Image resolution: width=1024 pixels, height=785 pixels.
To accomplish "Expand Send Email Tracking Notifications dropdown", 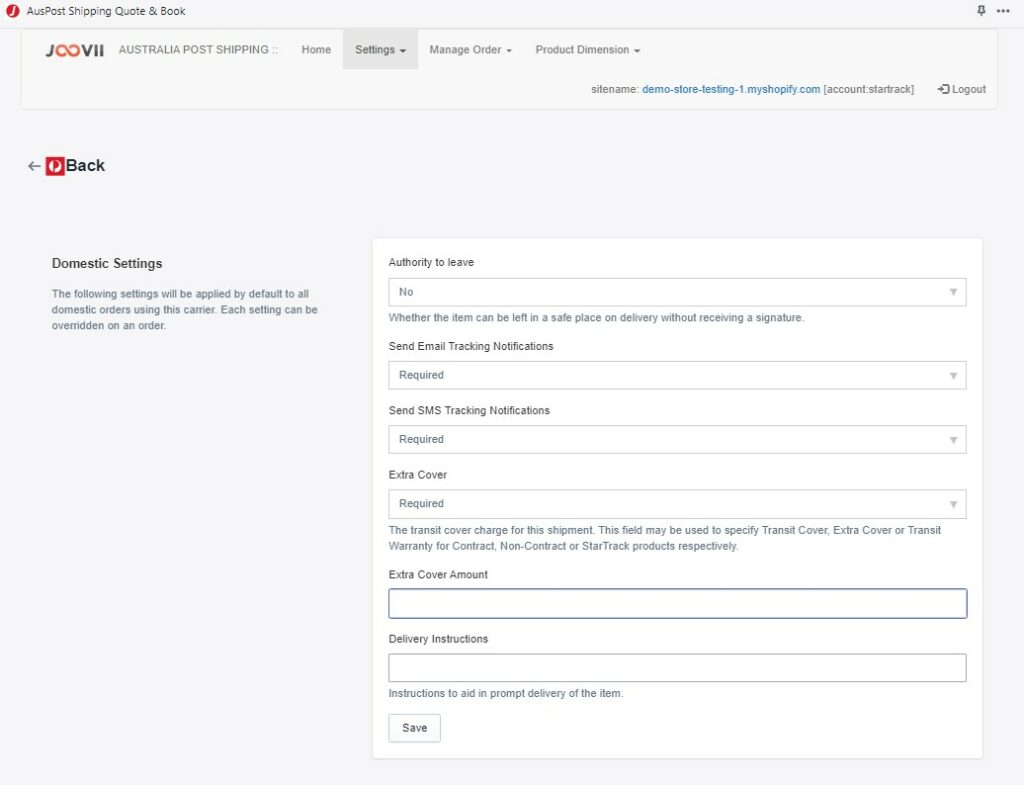I will click(677, 376).
